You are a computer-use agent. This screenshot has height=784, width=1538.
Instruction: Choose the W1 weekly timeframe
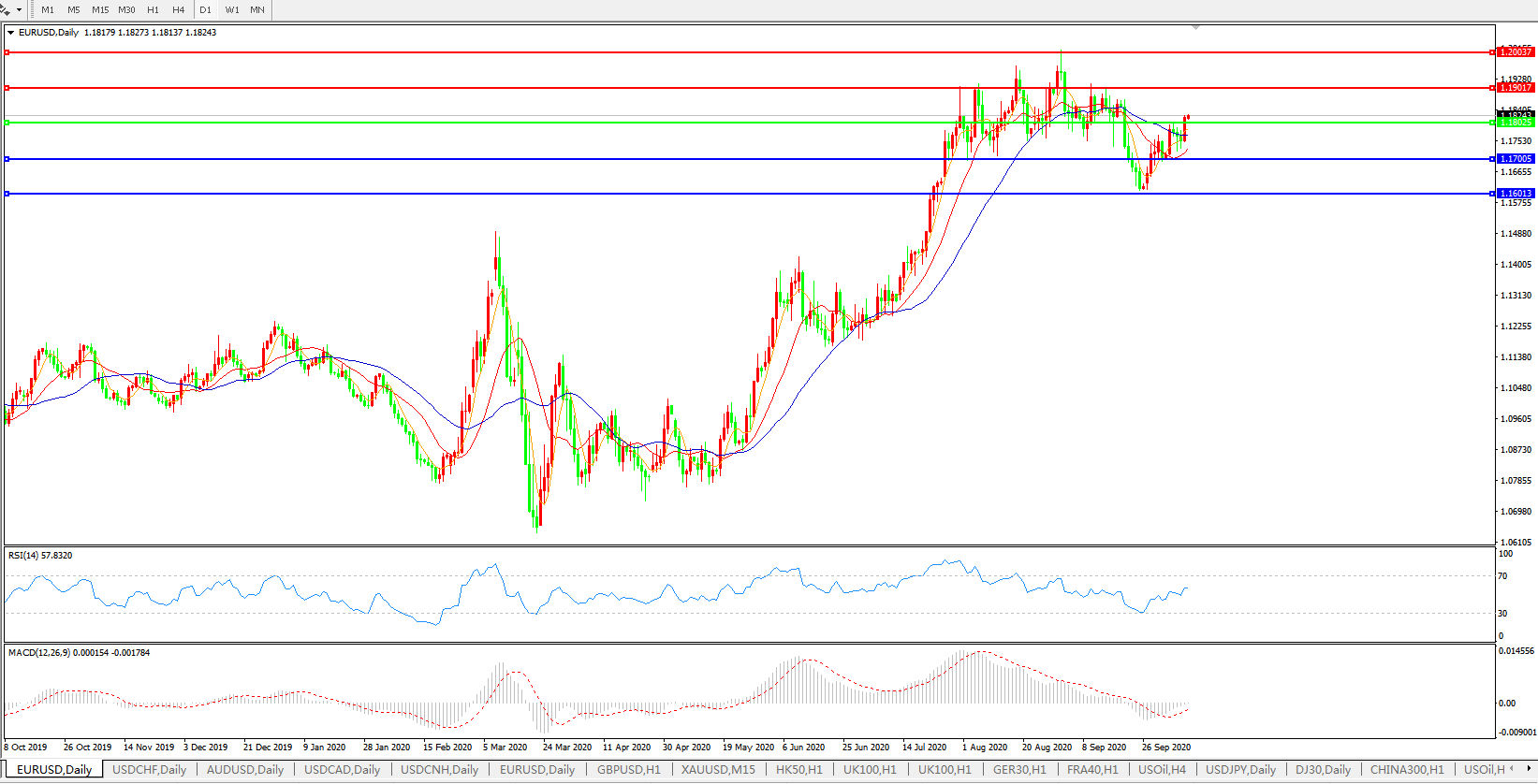[x=232, y=10]
